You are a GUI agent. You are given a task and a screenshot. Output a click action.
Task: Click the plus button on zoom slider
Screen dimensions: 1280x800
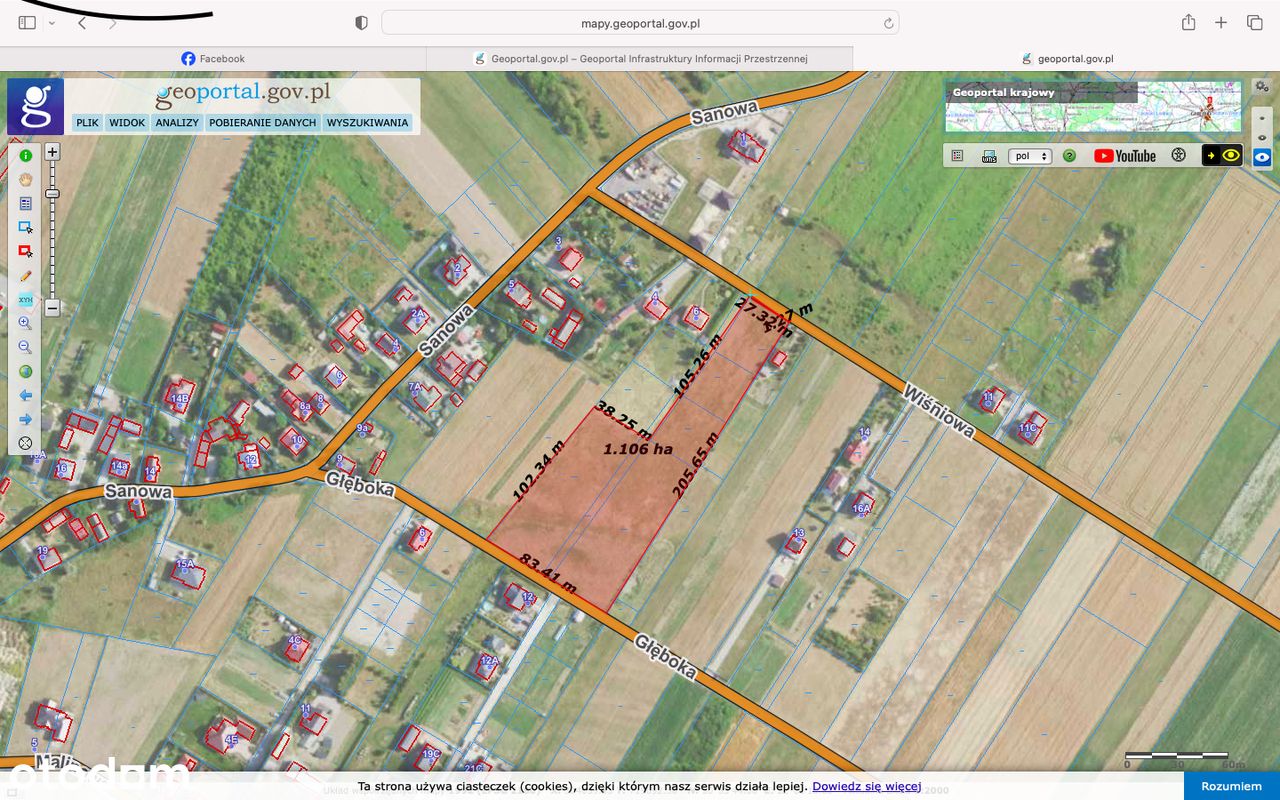point(53,152)
